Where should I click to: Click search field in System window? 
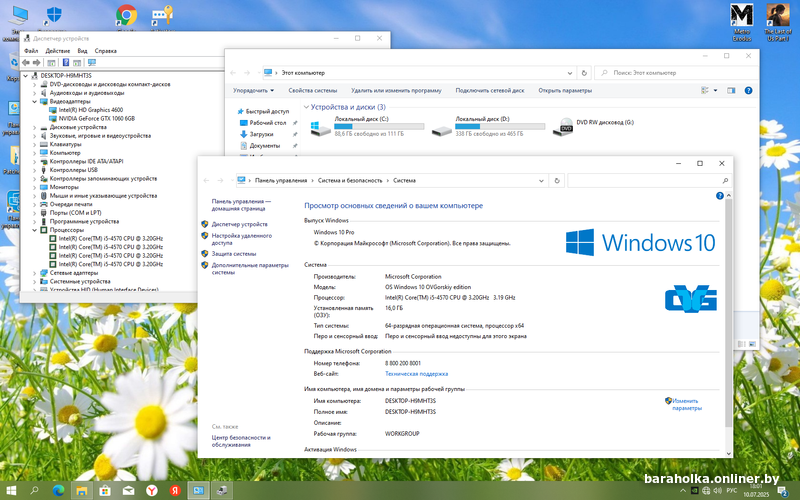coord(648,181)
